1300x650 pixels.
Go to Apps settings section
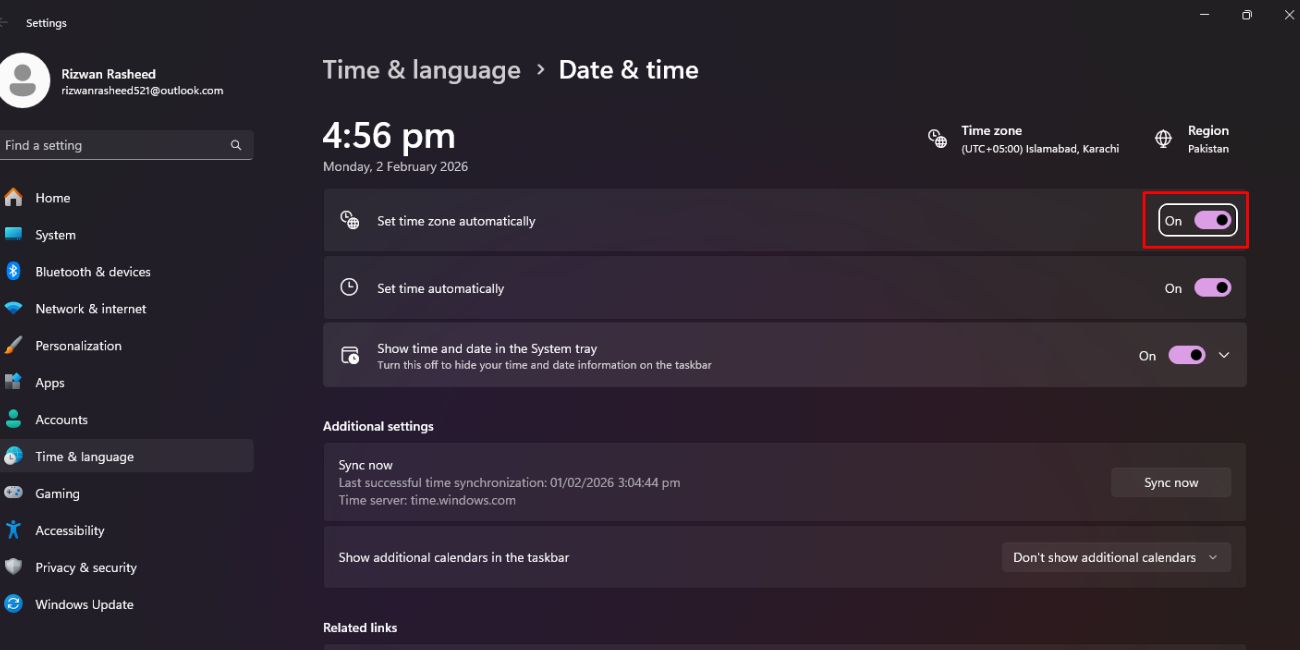pos(50,382)
